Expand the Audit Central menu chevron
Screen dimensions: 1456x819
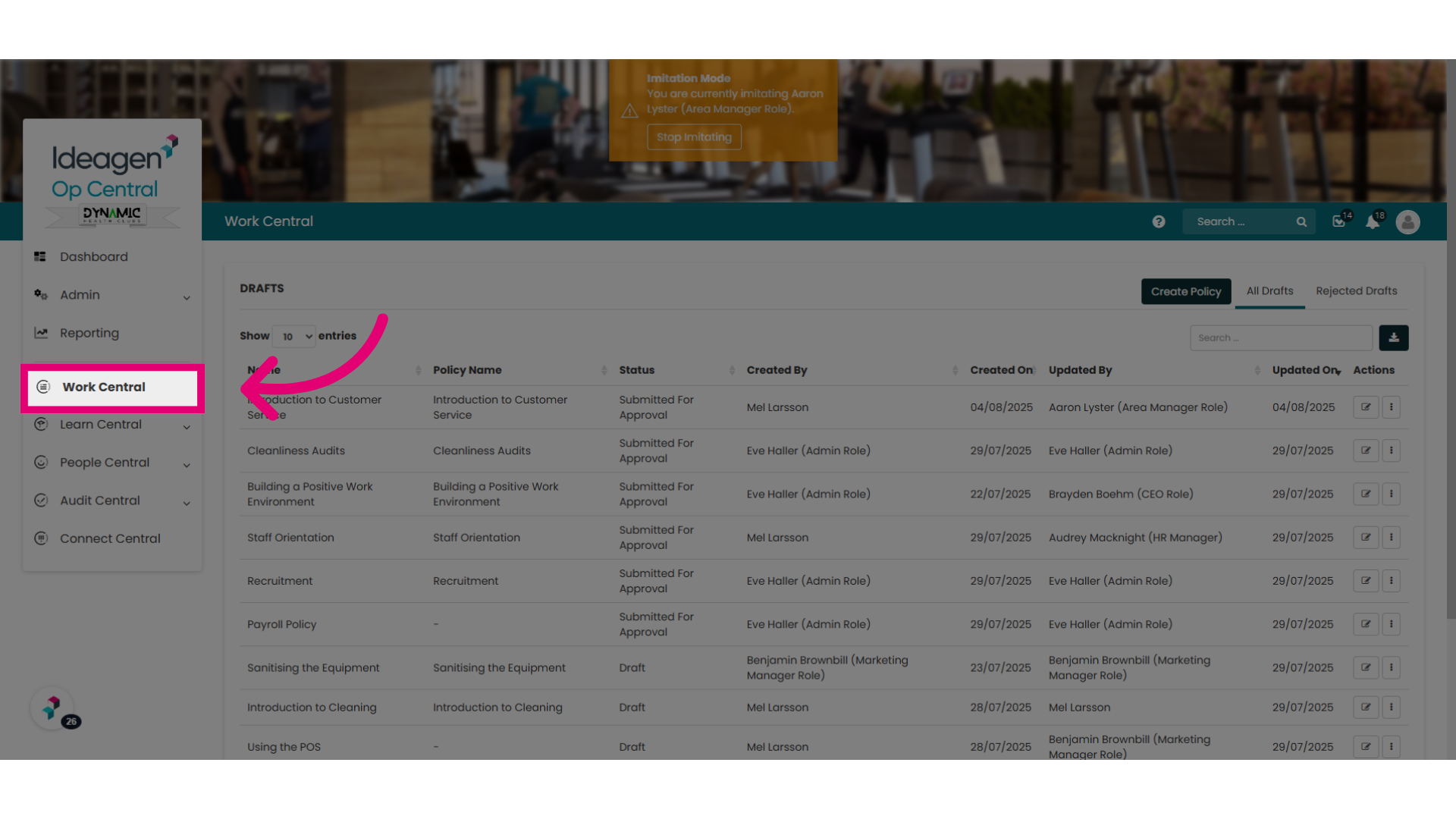187,503
